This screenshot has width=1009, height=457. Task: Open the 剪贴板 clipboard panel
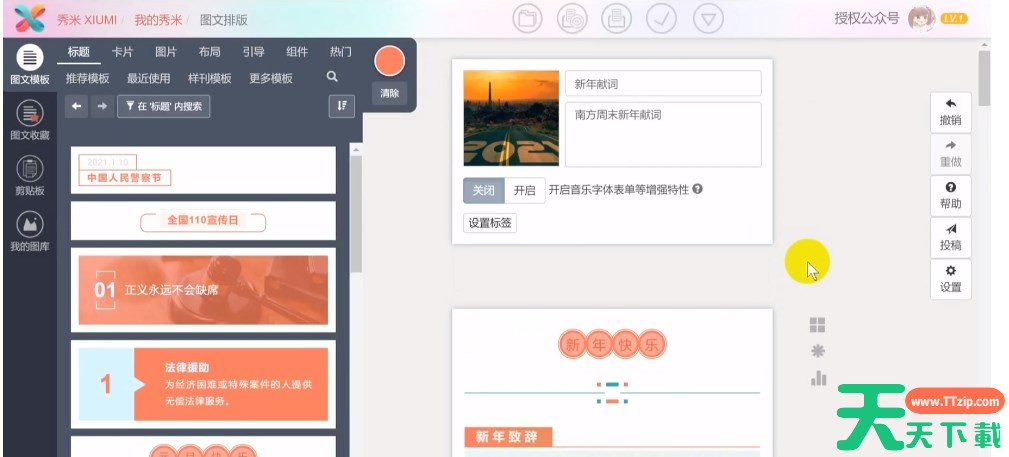pyautogui.click(x=29, y=176)
